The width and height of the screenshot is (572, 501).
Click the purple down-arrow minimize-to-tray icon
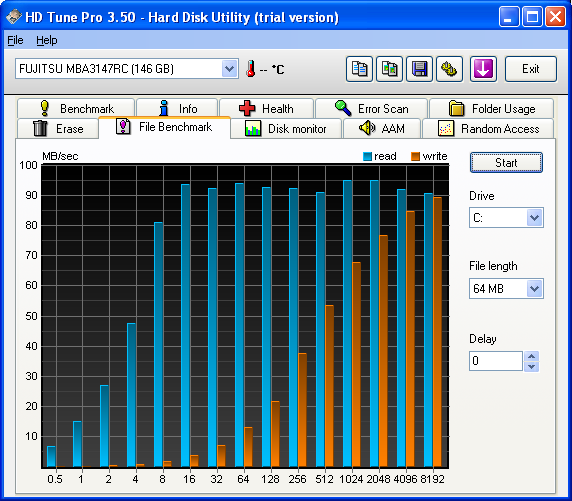(x=483, y=69)
